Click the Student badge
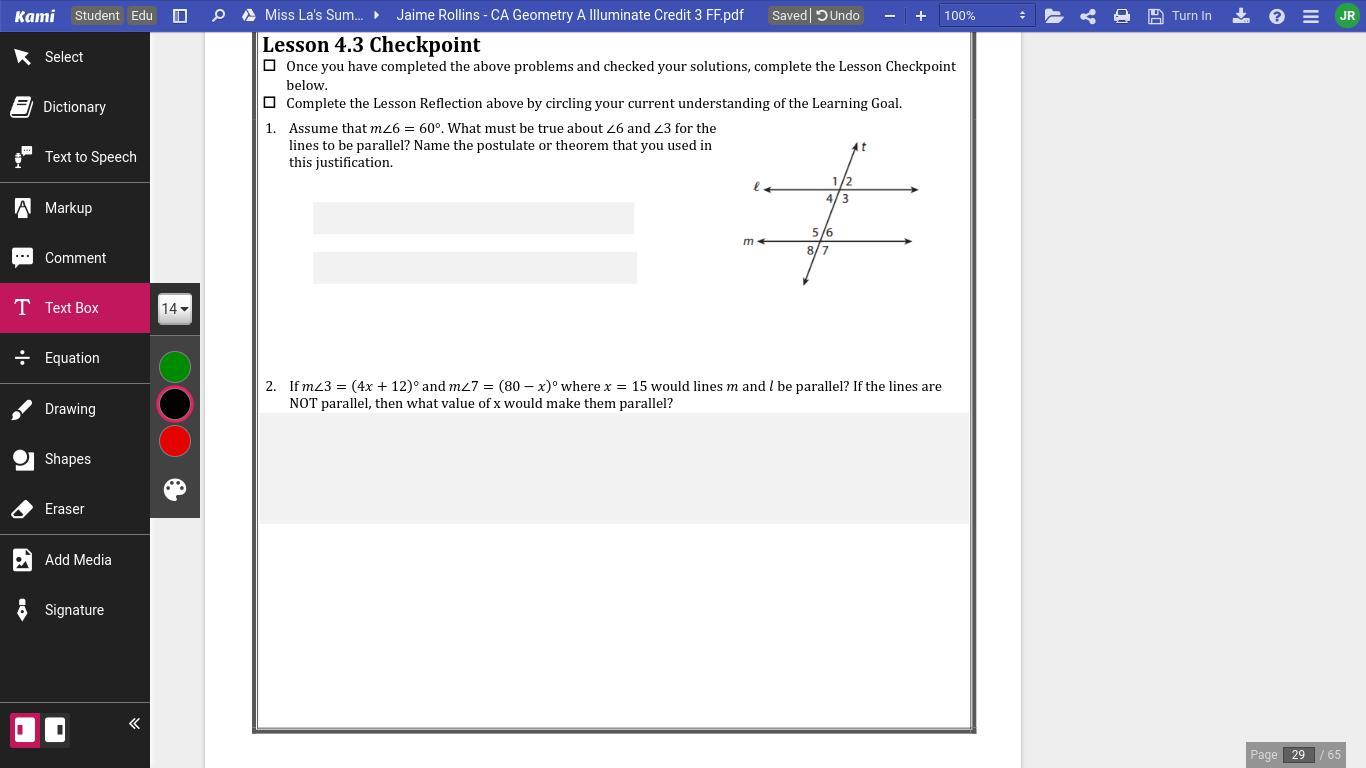 tap(97, 16)
